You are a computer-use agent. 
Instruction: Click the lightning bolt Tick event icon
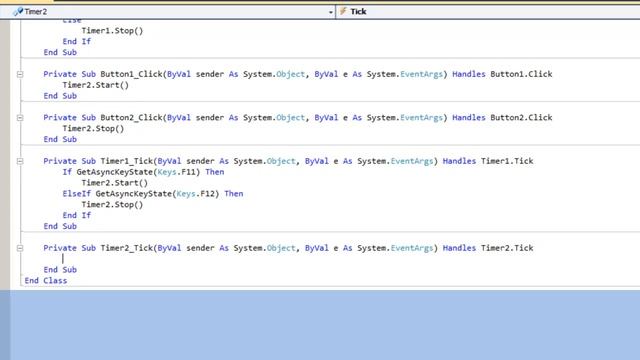click(343, 11)
